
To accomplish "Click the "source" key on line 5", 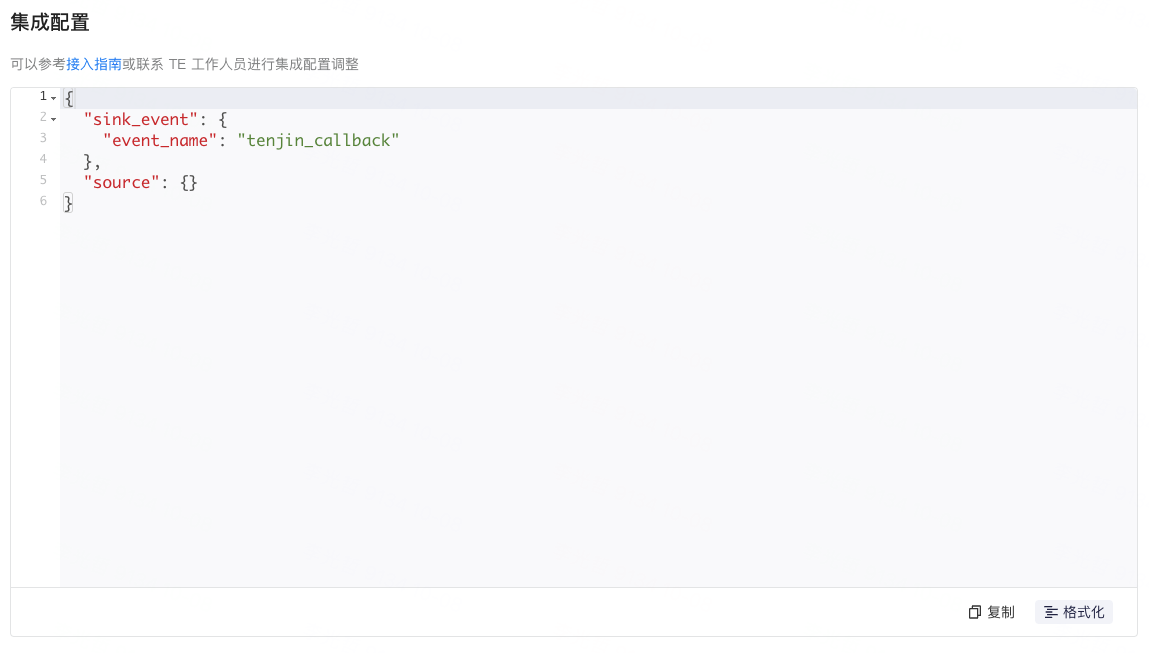I will [x=122, y=182].
